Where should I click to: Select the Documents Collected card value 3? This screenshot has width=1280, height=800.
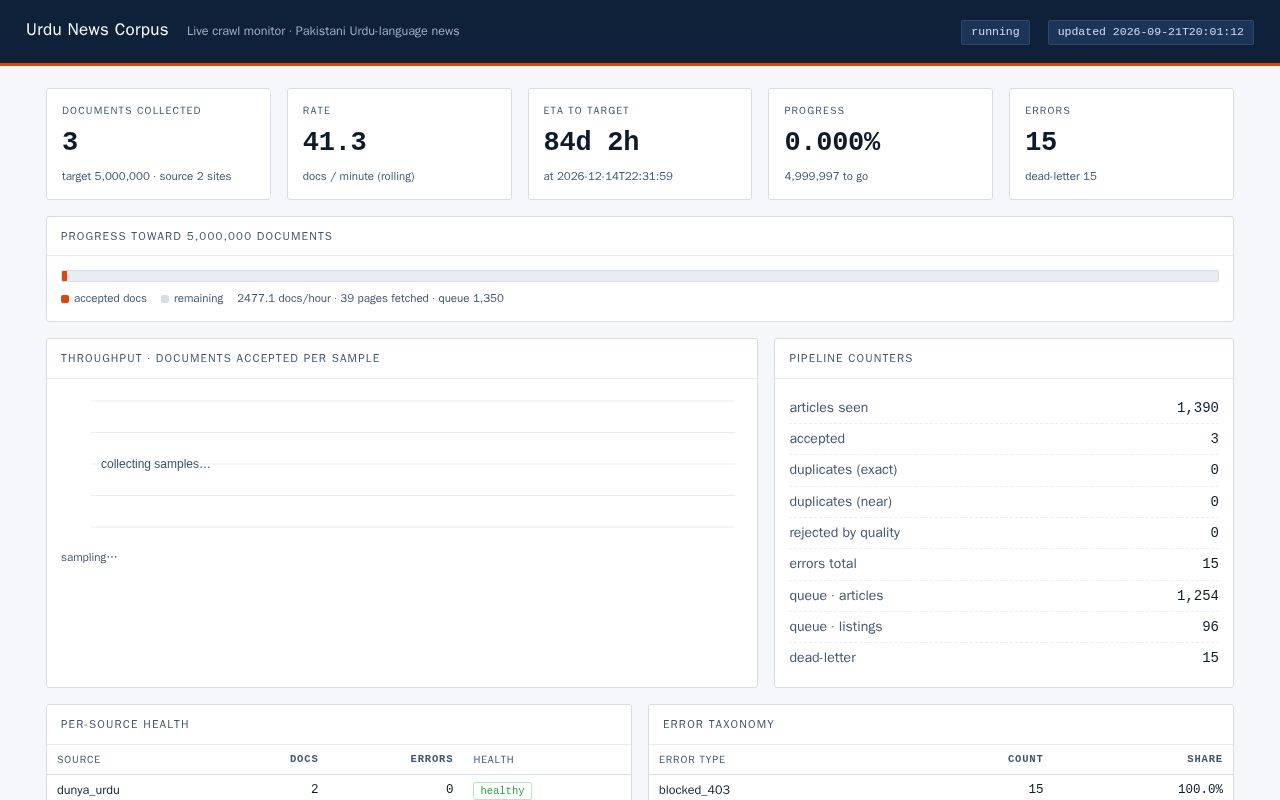(x=70, y=142)
